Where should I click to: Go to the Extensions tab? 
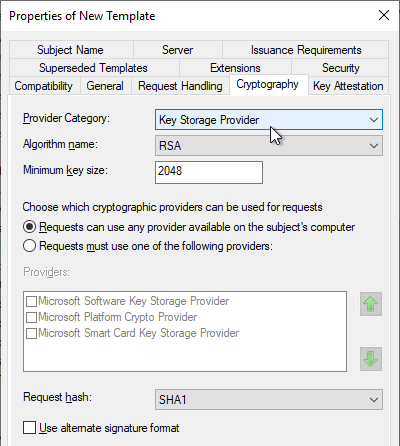click(235, 68)
